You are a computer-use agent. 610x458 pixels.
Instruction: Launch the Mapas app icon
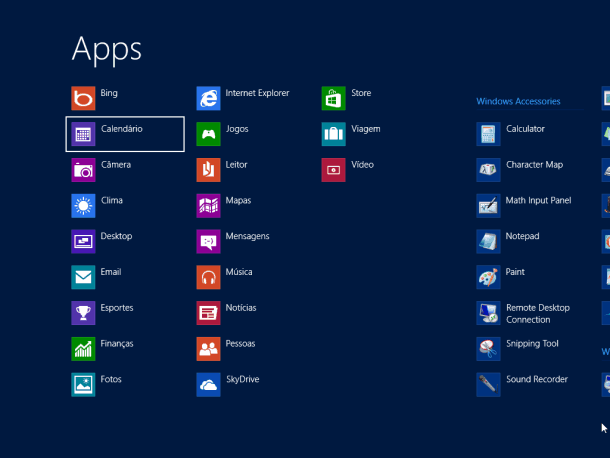pyautogui.click(x=209, y=205)
